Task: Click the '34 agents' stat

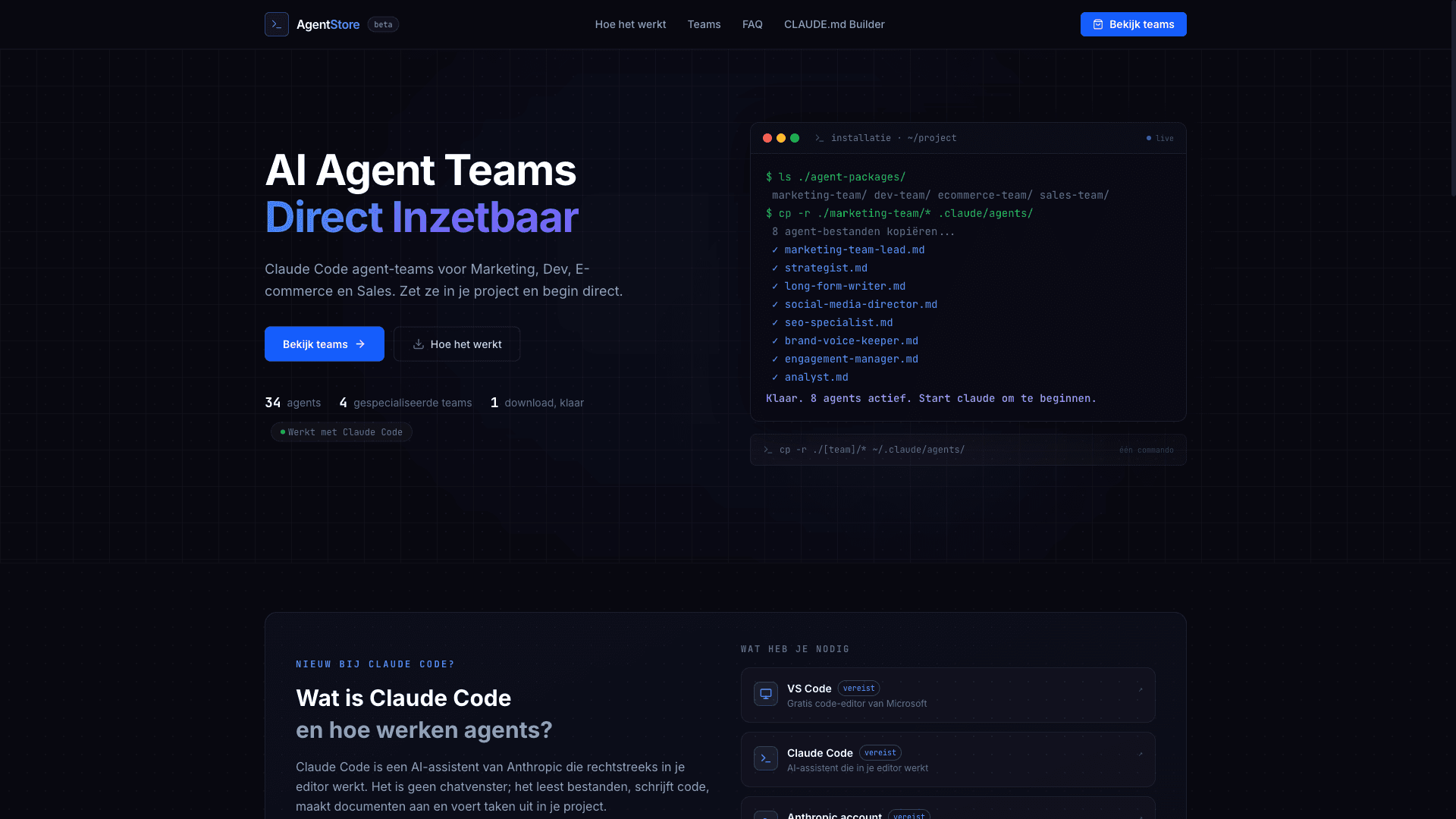Action: (293, 403)
